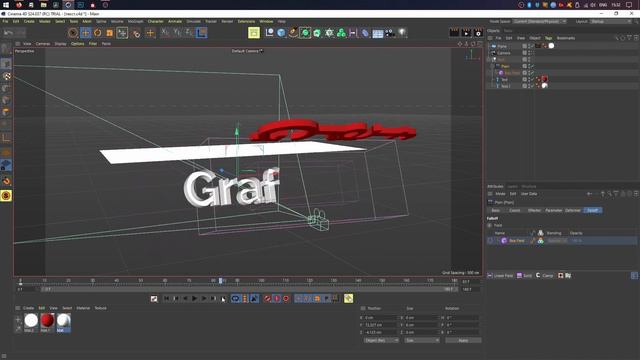Click the timeline playhead marker

point(220,281)
